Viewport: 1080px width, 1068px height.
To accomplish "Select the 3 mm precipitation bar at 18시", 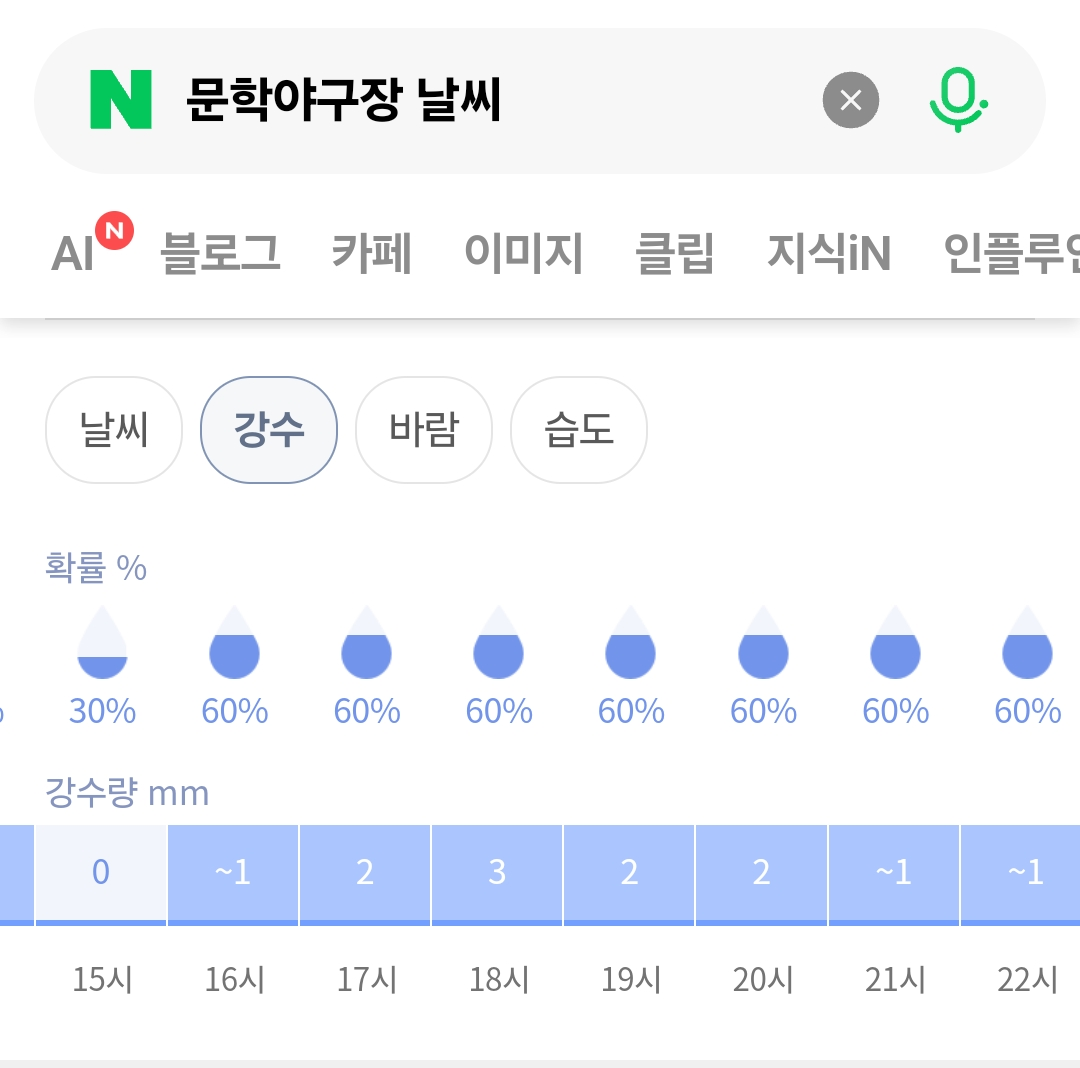I will click(497, 875).
